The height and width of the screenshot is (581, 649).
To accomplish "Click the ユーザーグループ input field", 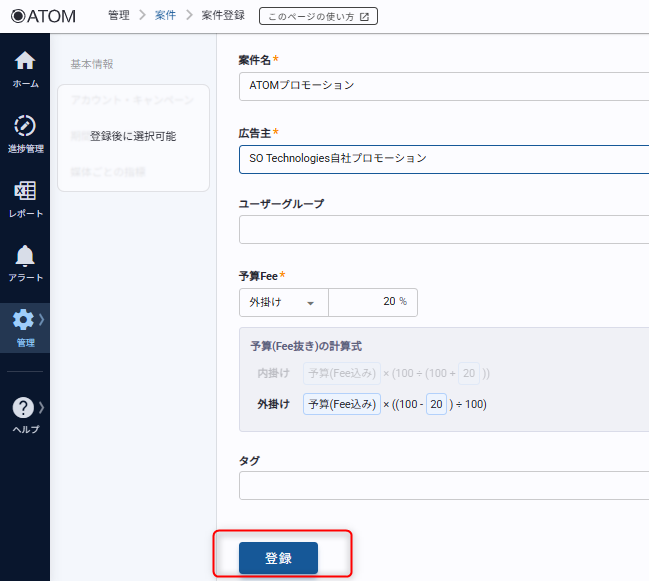I will (x=444, y=230).
